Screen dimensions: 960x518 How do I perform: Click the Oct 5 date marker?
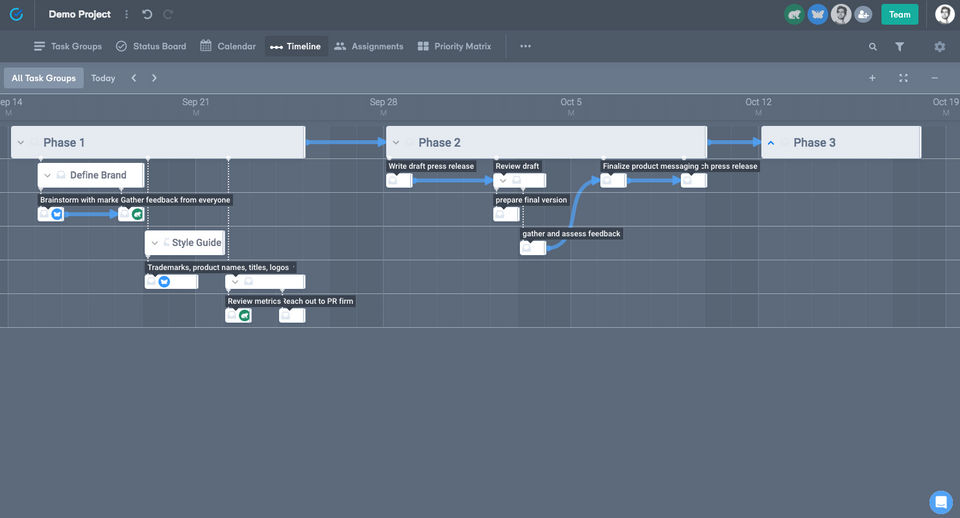click(571, 102)
